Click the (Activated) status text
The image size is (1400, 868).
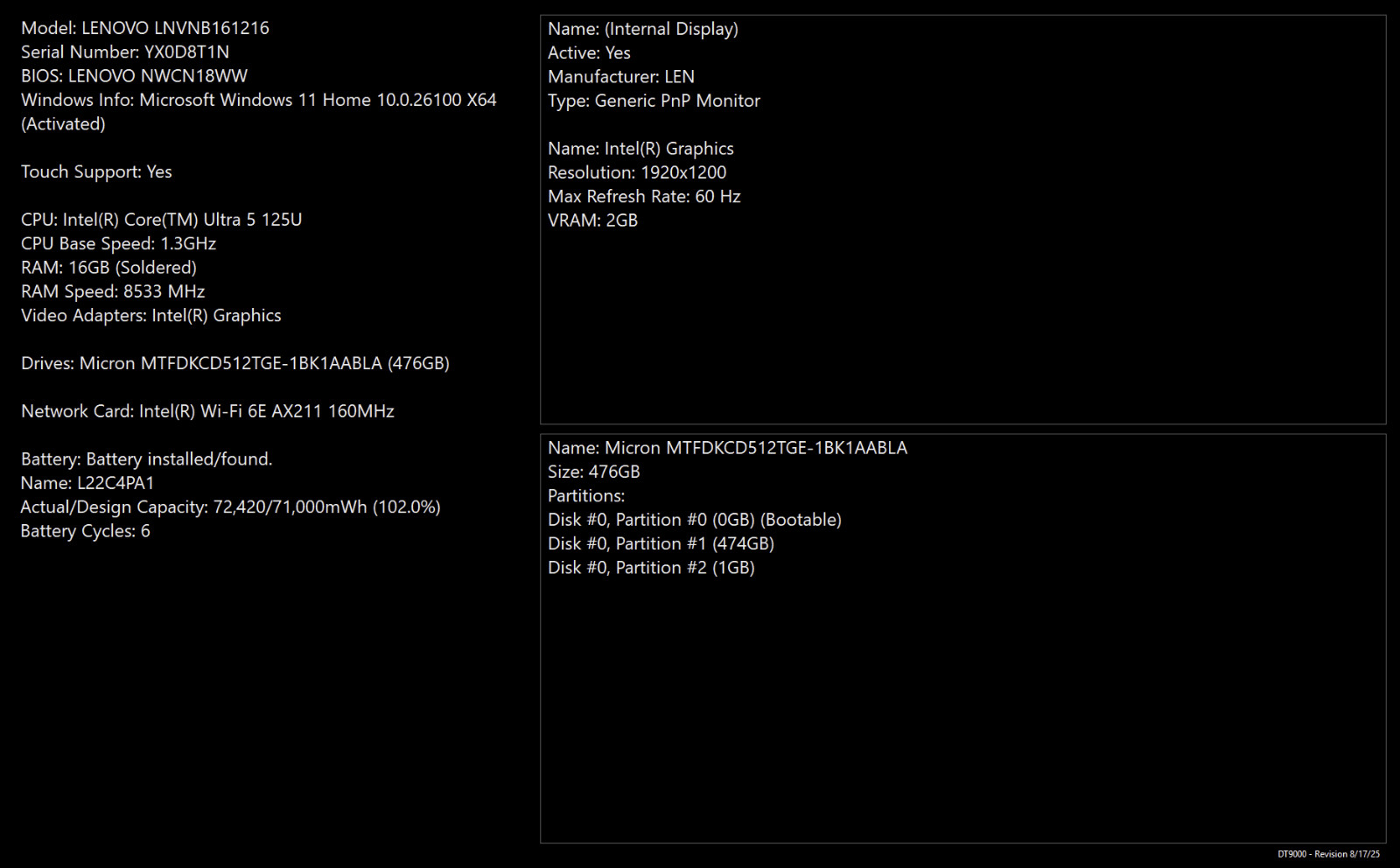tap(63, 124)
